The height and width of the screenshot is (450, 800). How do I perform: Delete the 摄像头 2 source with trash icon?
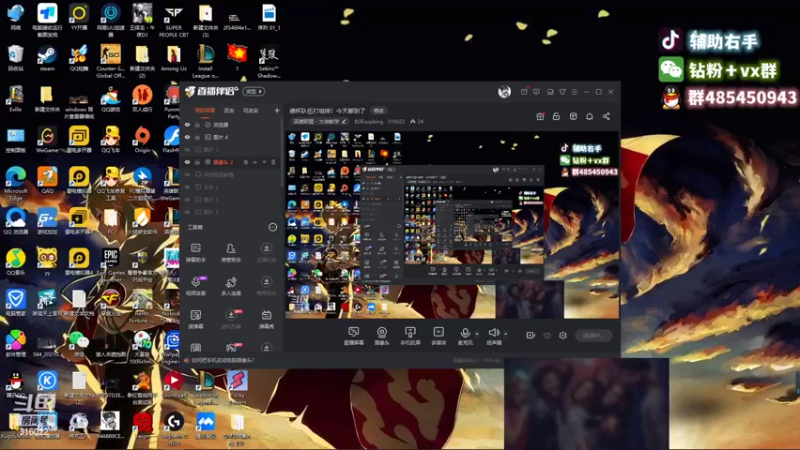click(x=273, y=162)
